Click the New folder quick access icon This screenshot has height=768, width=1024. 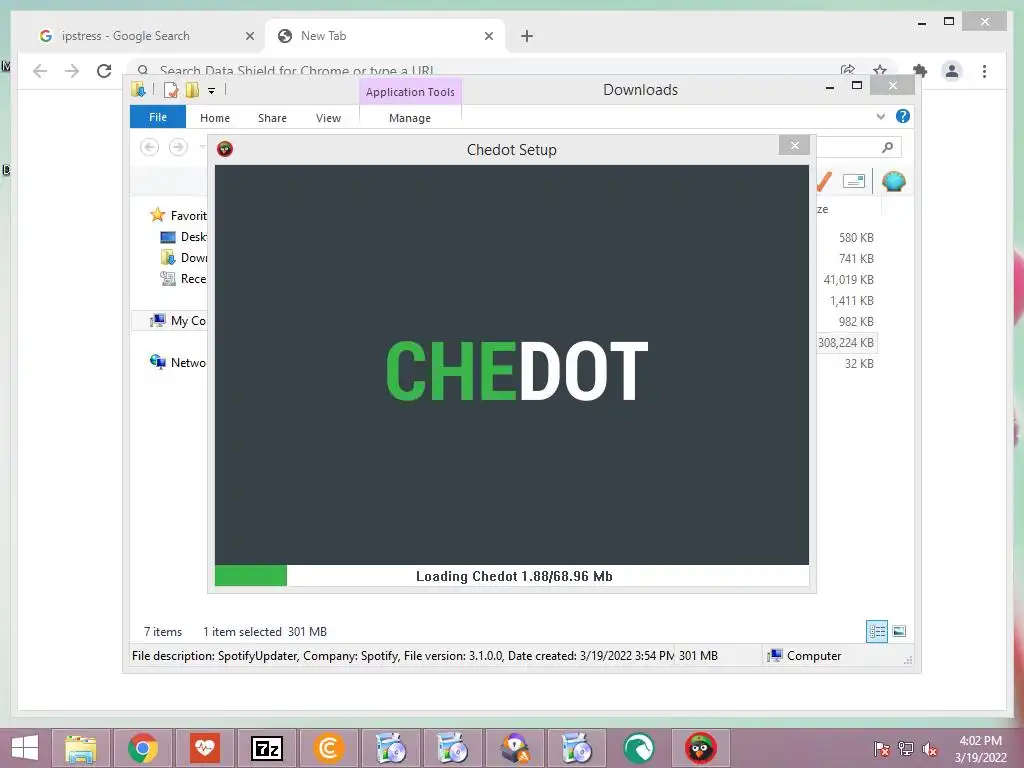click(x=192, y=89)
